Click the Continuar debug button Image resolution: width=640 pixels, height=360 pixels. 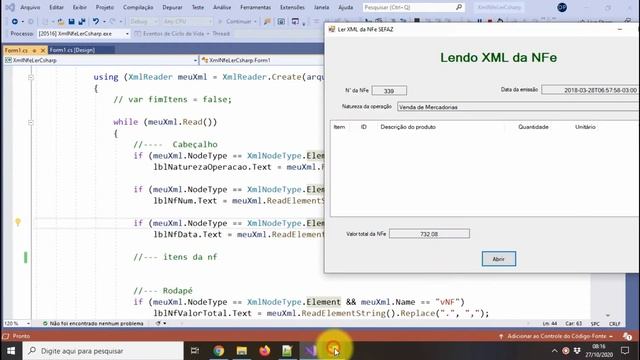[x=237, y=21]
